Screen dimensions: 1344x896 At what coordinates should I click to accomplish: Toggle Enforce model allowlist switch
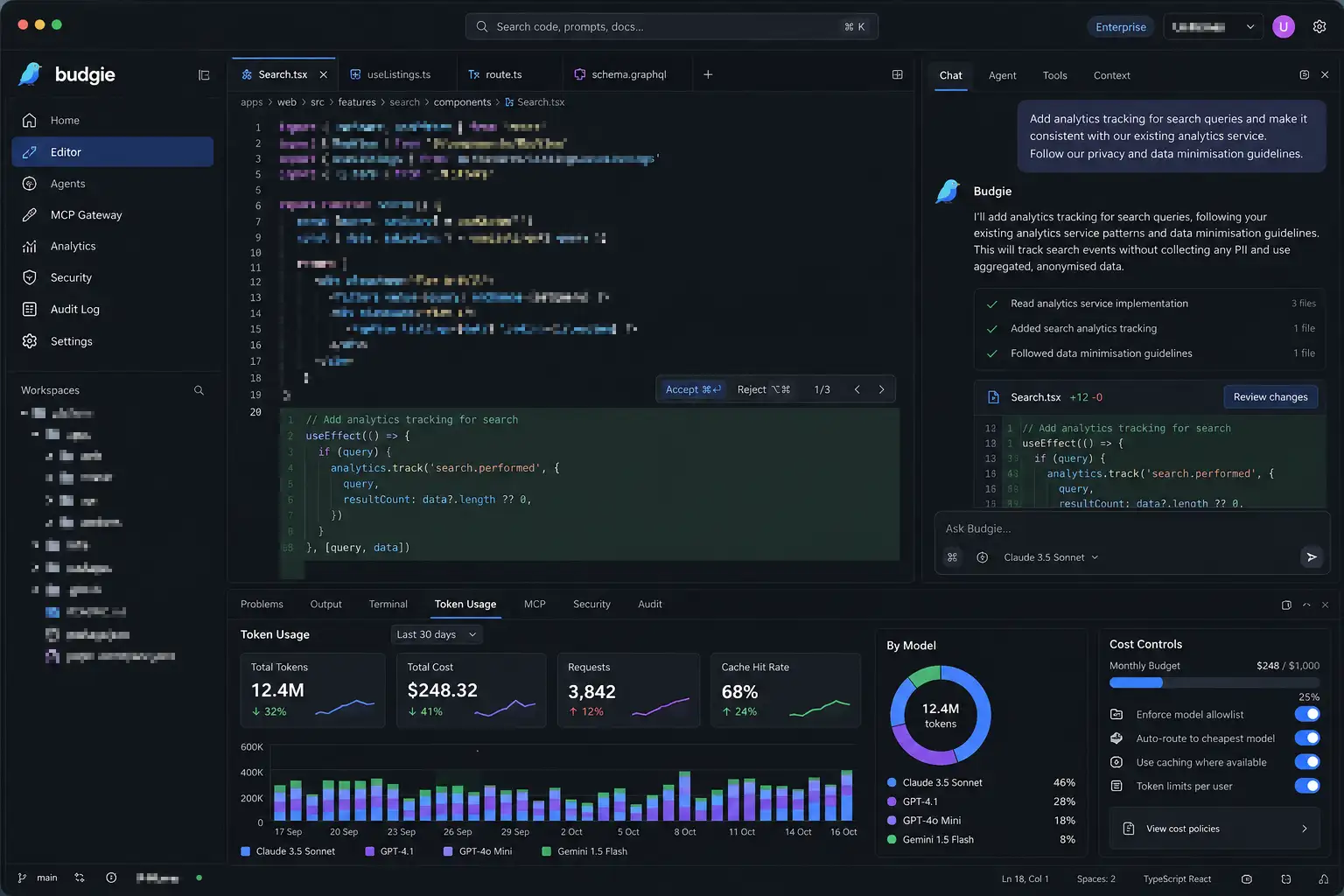tap(1307, 714)
